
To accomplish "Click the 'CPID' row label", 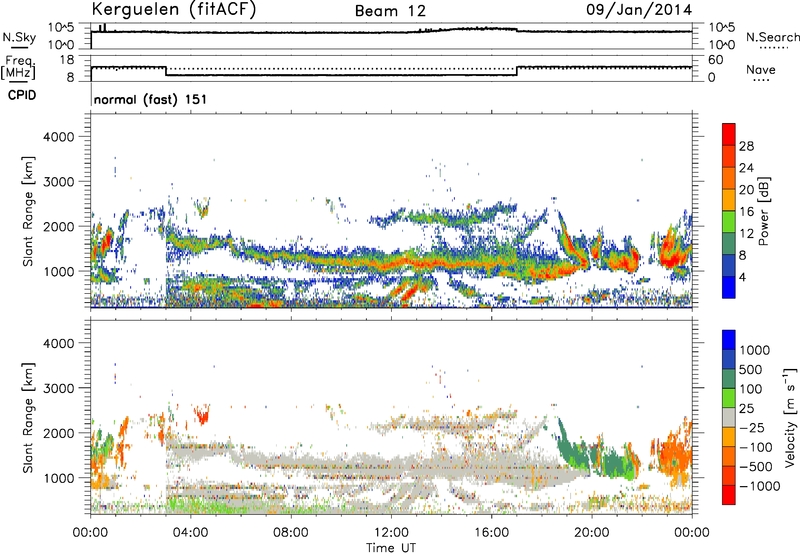I will pyautogui.click(x=22, y=95).
